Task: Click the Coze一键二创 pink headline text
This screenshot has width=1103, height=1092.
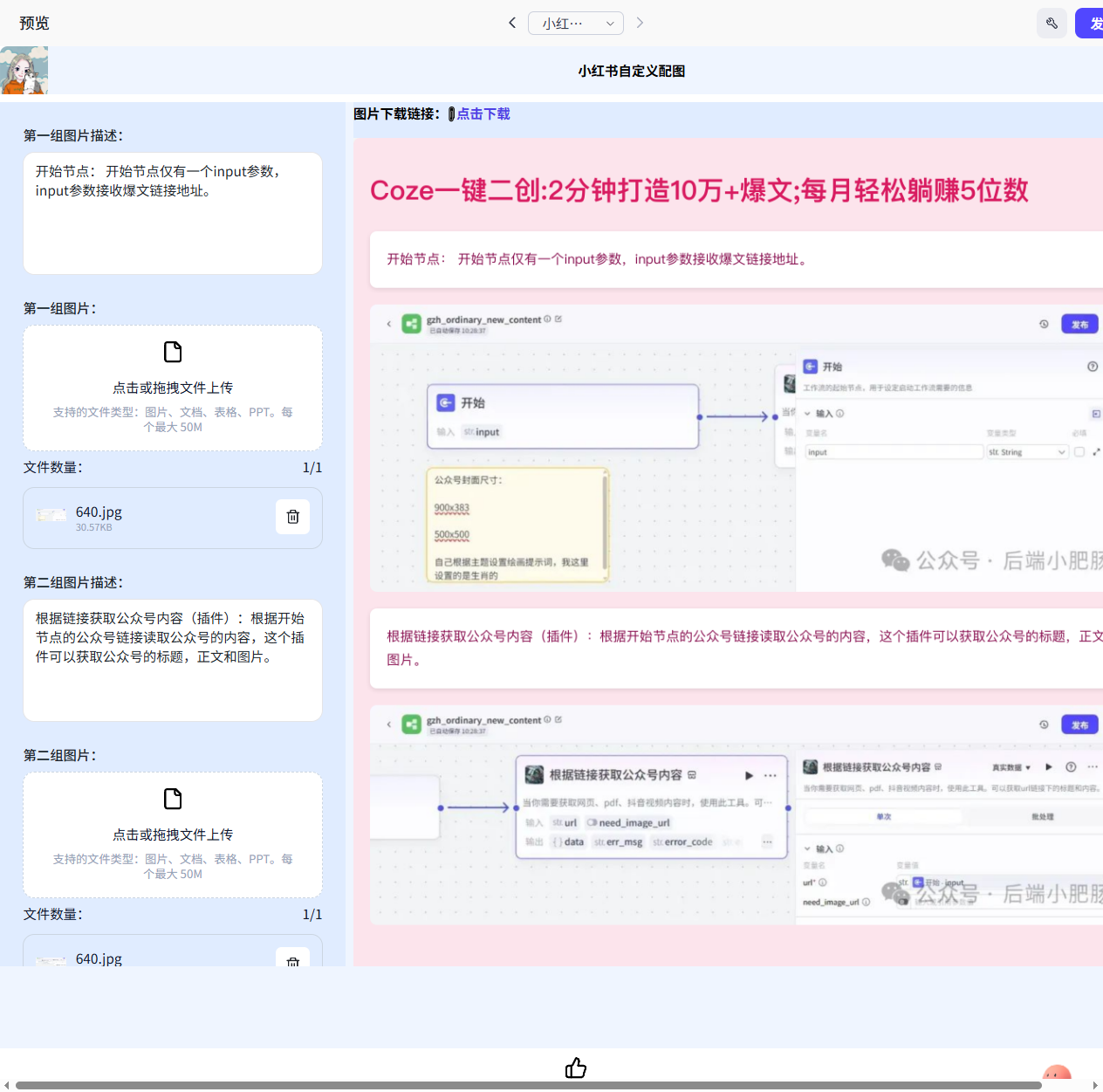Action: pos(699,190)
